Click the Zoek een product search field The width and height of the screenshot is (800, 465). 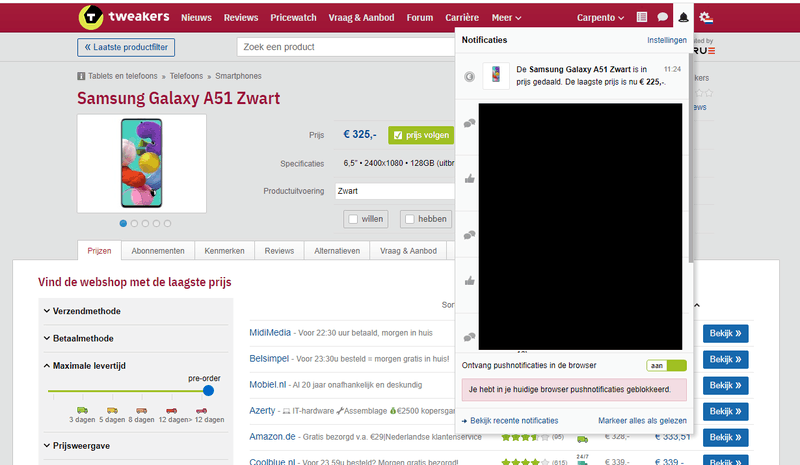point(346,47)
